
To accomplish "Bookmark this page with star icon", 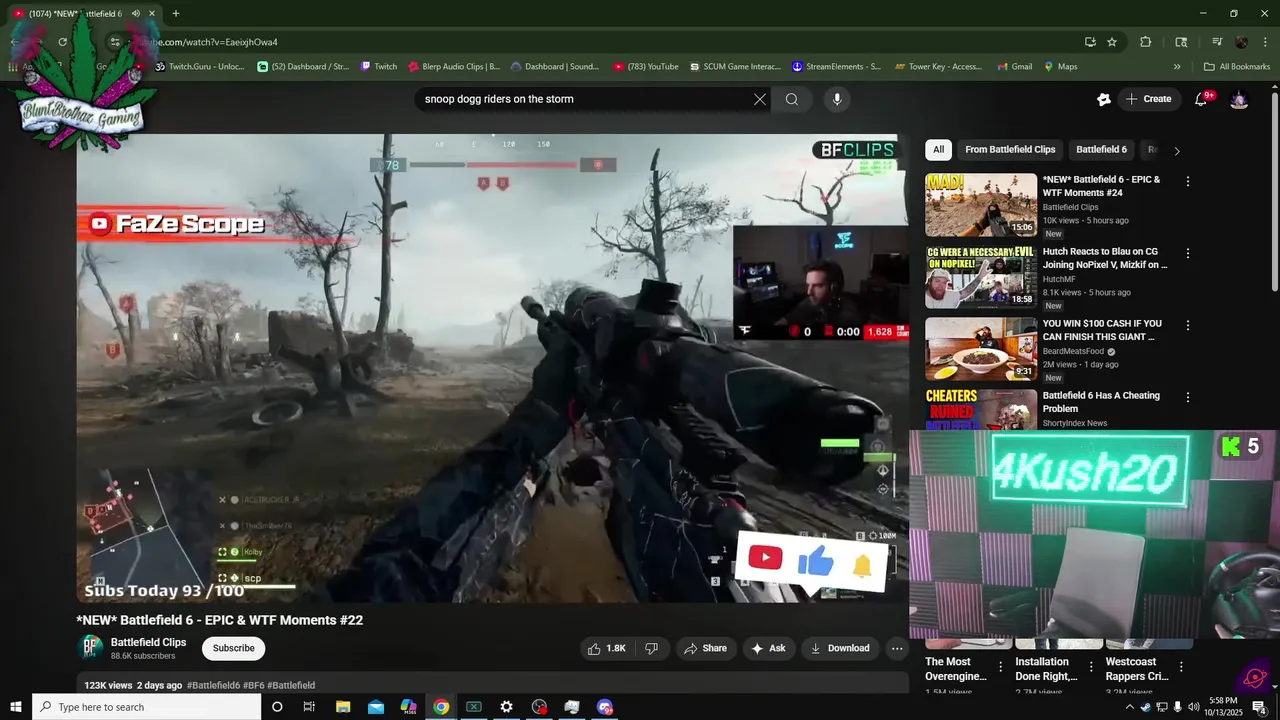I will [x=1112, y=42].
